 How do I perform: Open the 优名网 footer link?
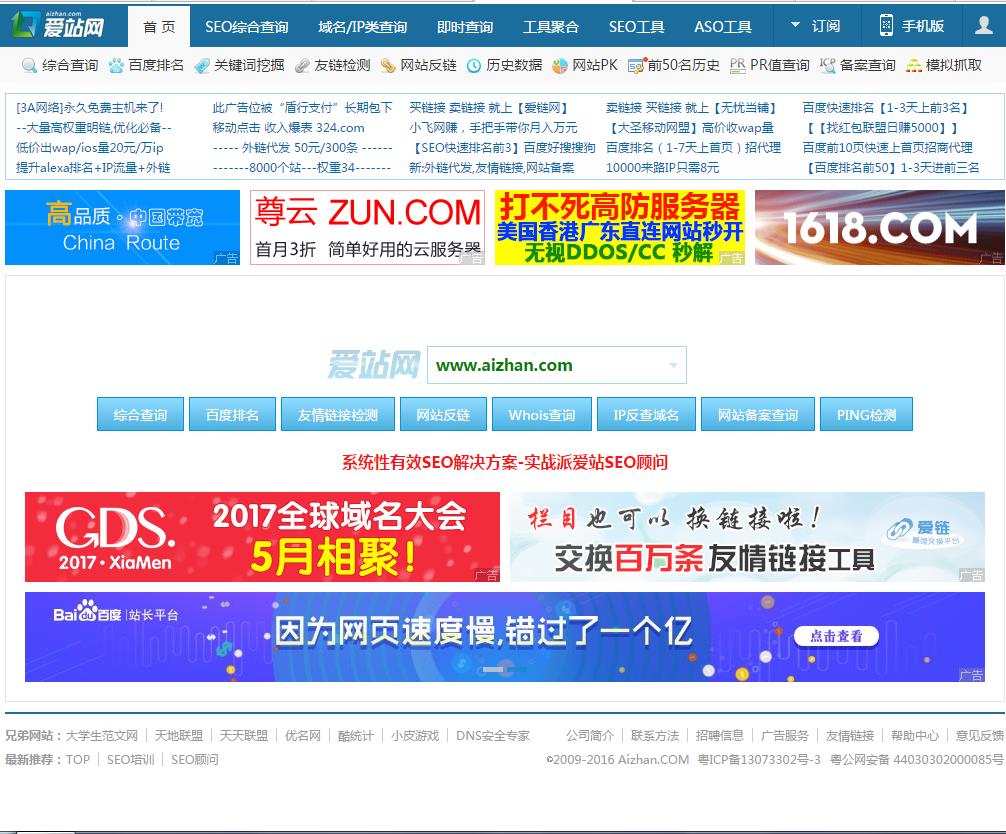[303, 735]
